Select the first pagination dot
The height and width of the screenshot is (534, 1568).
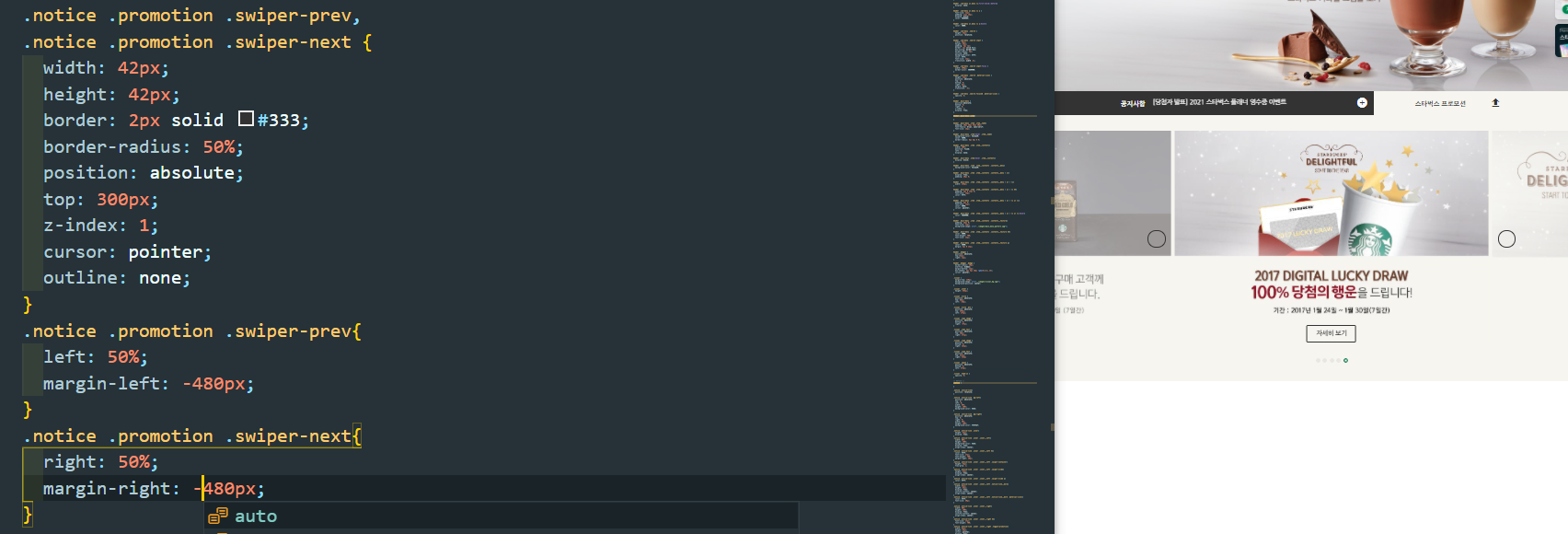coord(1318,360)
